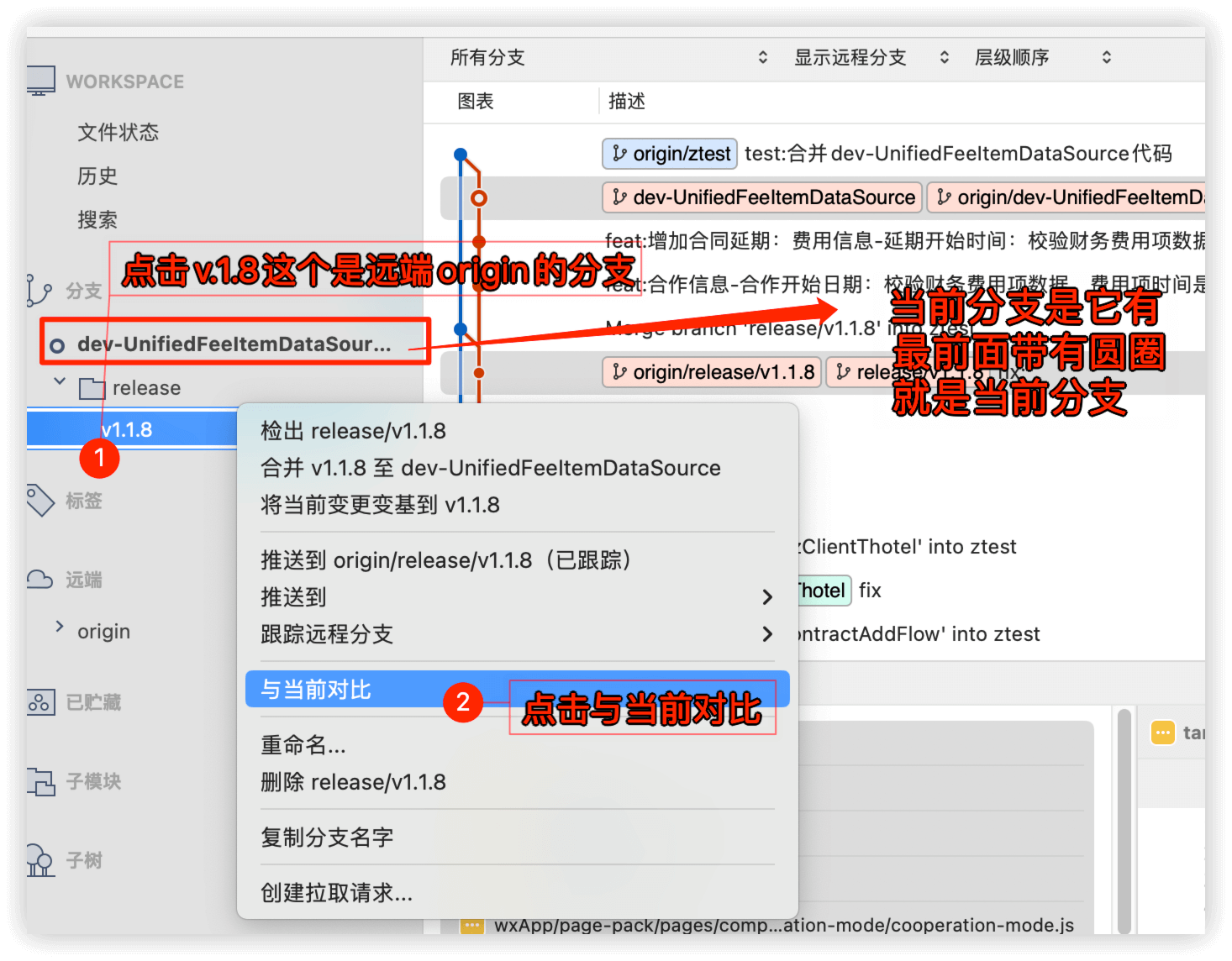Click the top blue commit node in graph

461,154
